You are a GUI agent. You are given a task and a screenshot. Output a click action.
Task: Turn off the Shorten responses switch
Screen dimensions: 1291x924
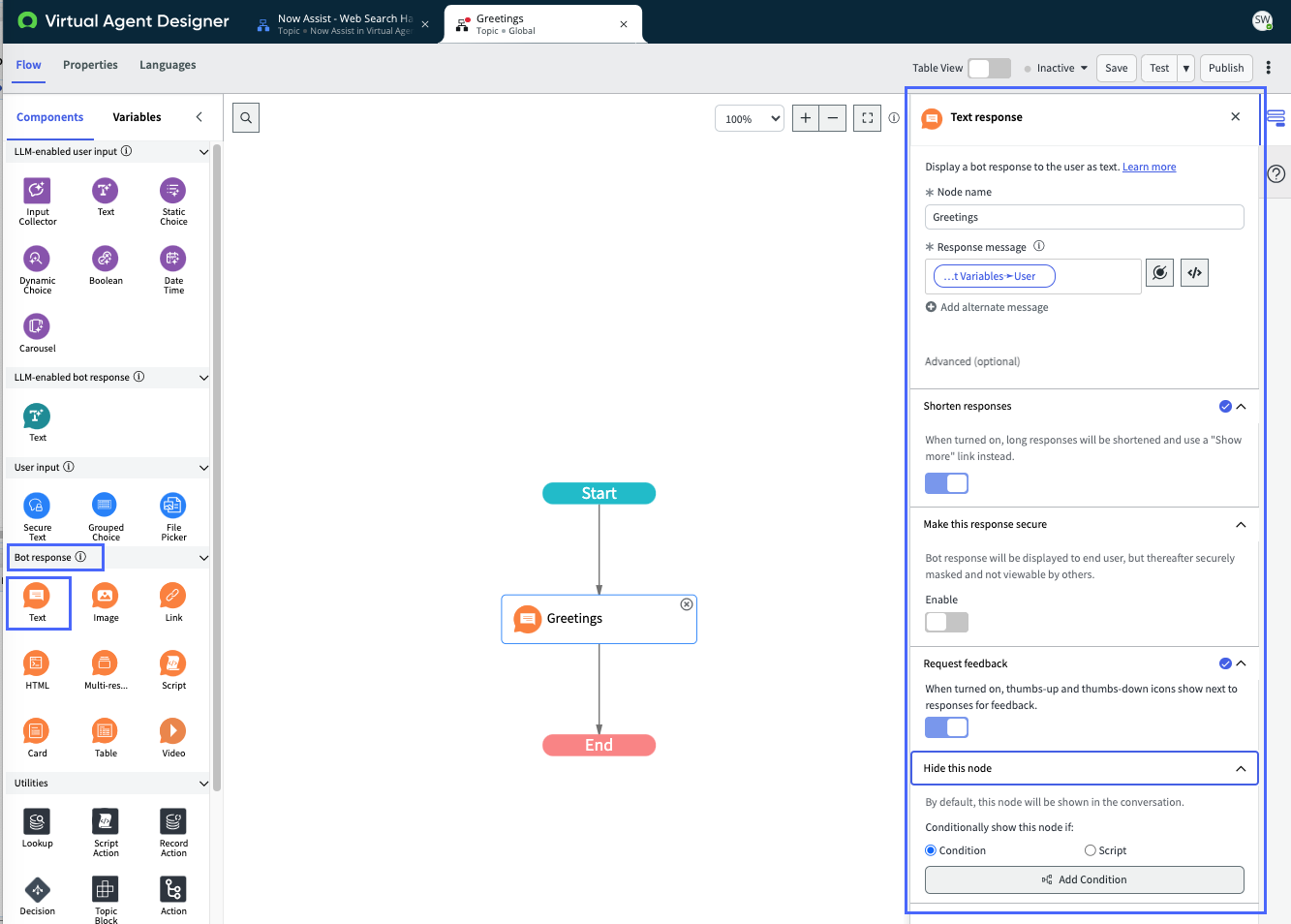pos(946,483)
